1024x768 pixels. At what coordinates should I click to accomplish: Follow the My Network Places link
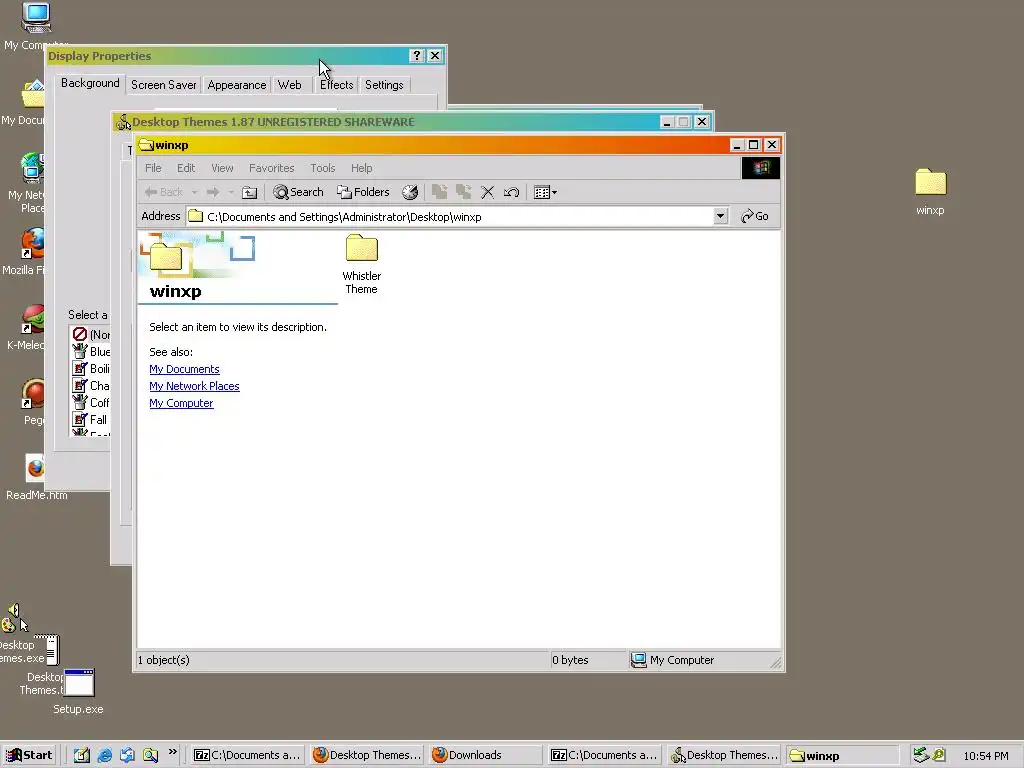coord(194,386)
